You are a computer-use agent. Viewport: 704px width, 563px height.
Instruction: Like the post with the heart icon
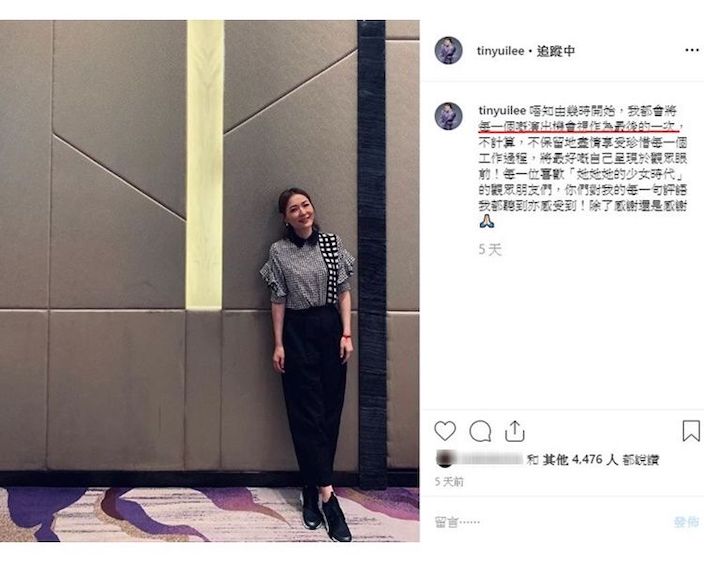coord(445,431)
